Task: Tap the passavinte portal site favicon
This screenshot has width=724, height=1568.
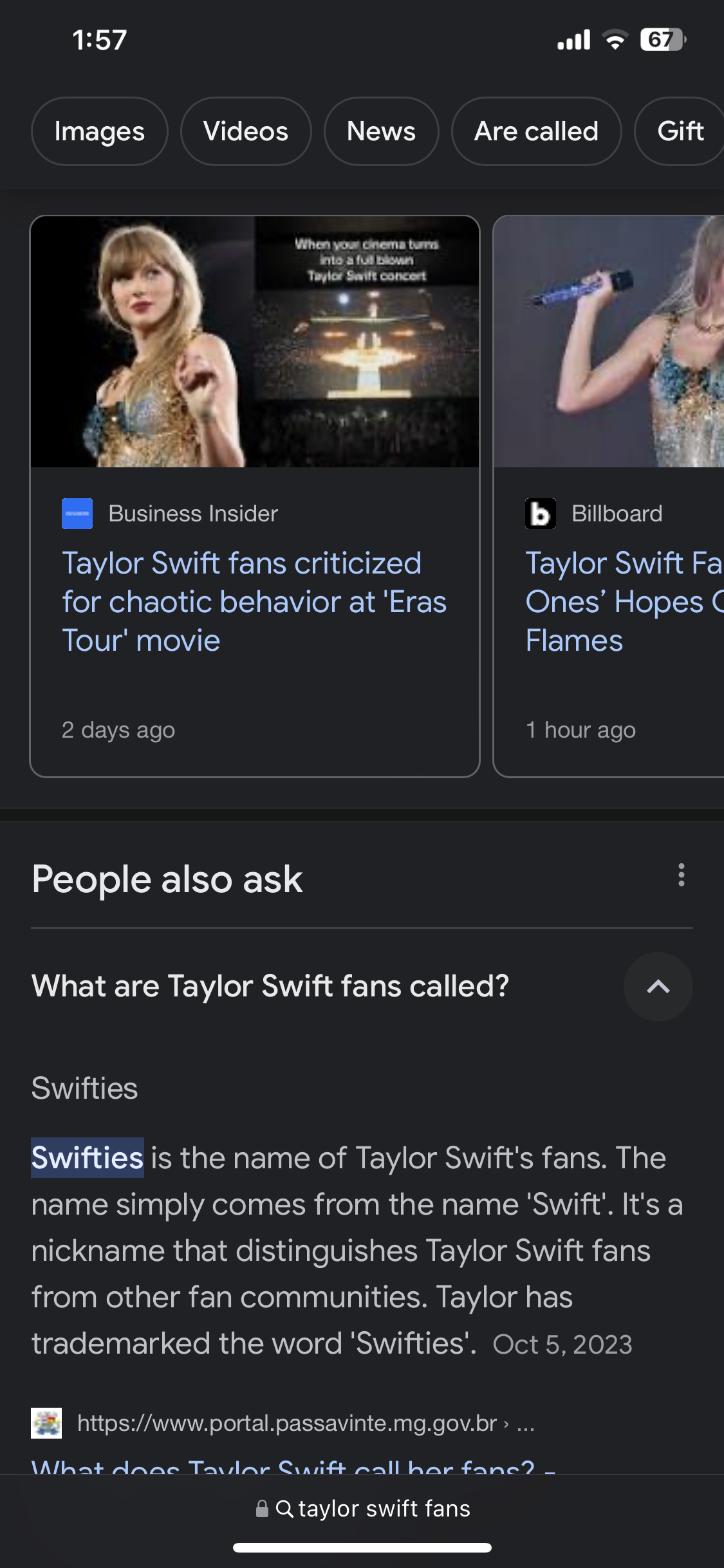Action: (46, 1423)
